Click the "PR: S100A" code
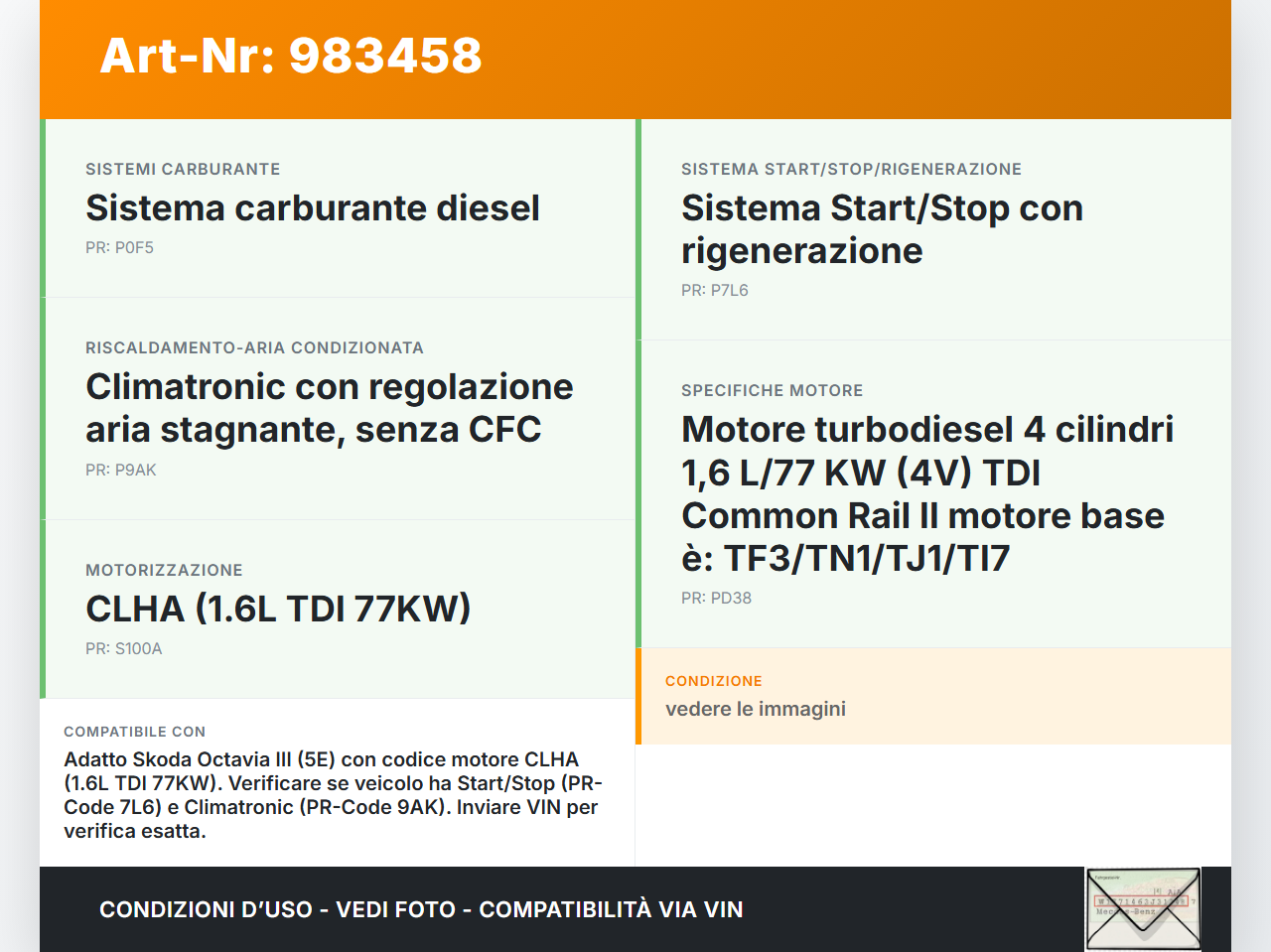 [124, 649]
